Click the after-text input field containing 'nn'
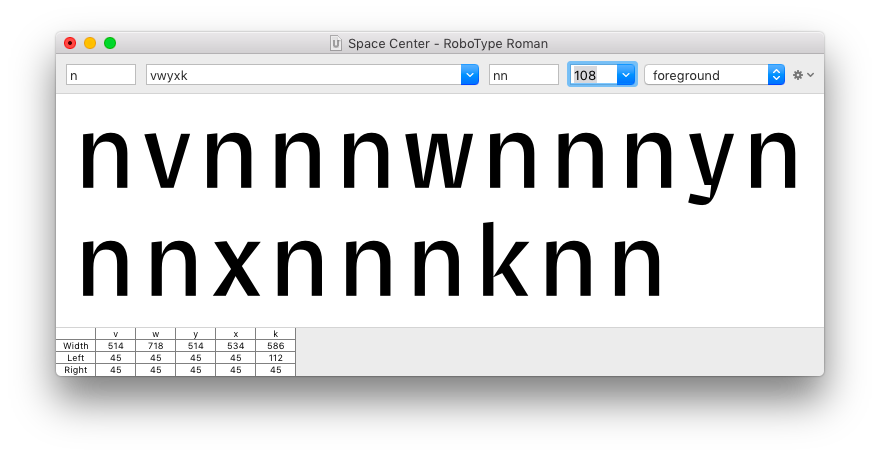The width and height of the screenshot is (880, 456). (x=524, y=75)
